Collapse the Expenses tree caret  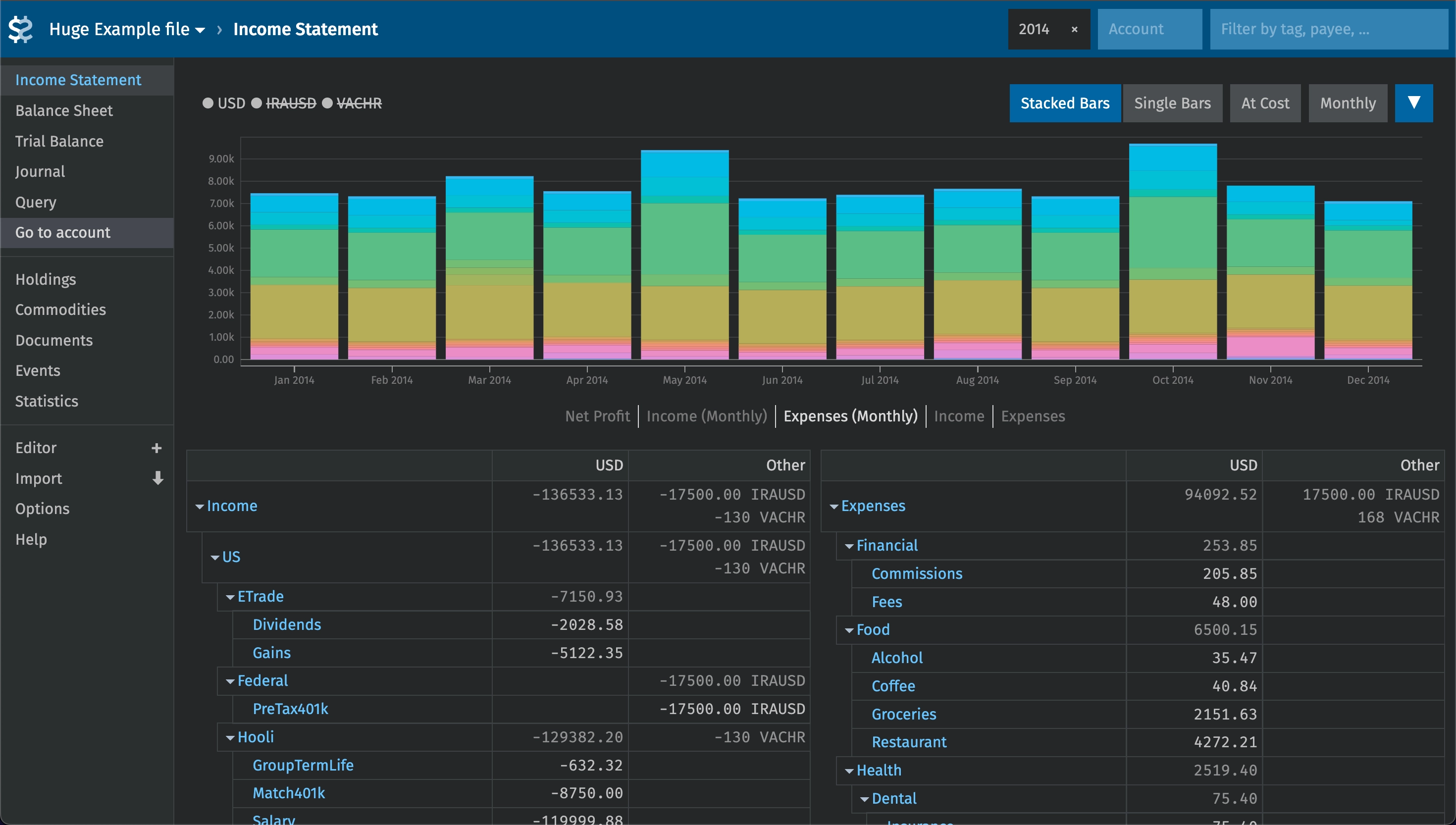[833, 507]
